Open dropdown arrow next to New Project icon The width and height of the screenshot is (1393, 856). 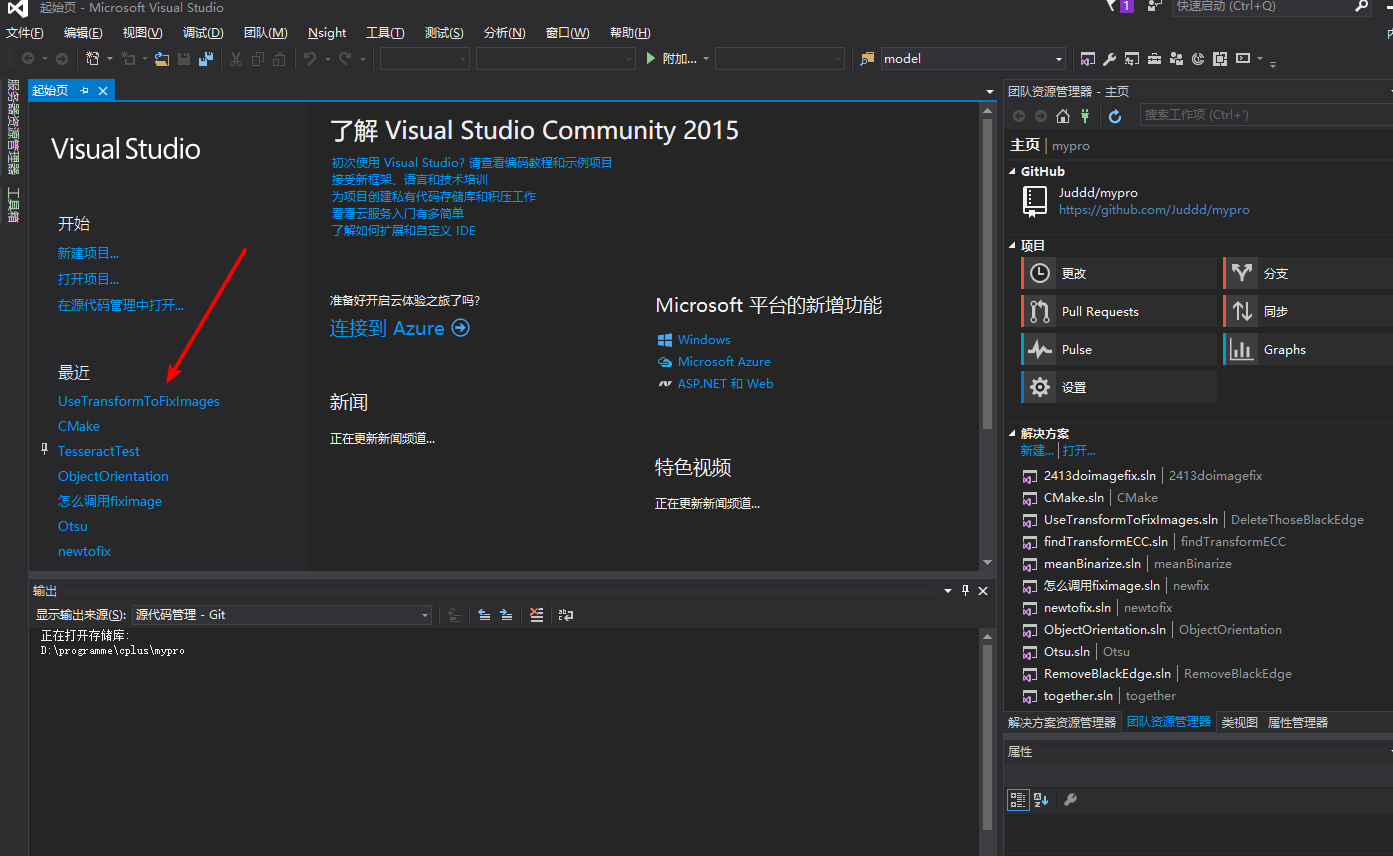click(x=110, y=59)
